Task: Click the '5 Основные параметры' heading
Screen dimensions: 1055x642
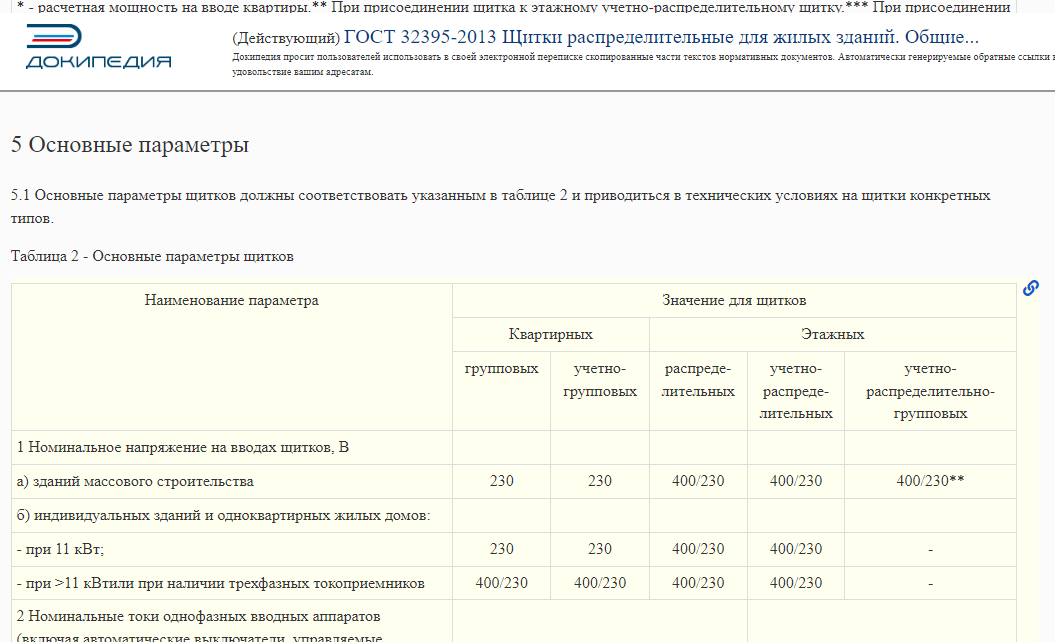Action: pos(130,144)
